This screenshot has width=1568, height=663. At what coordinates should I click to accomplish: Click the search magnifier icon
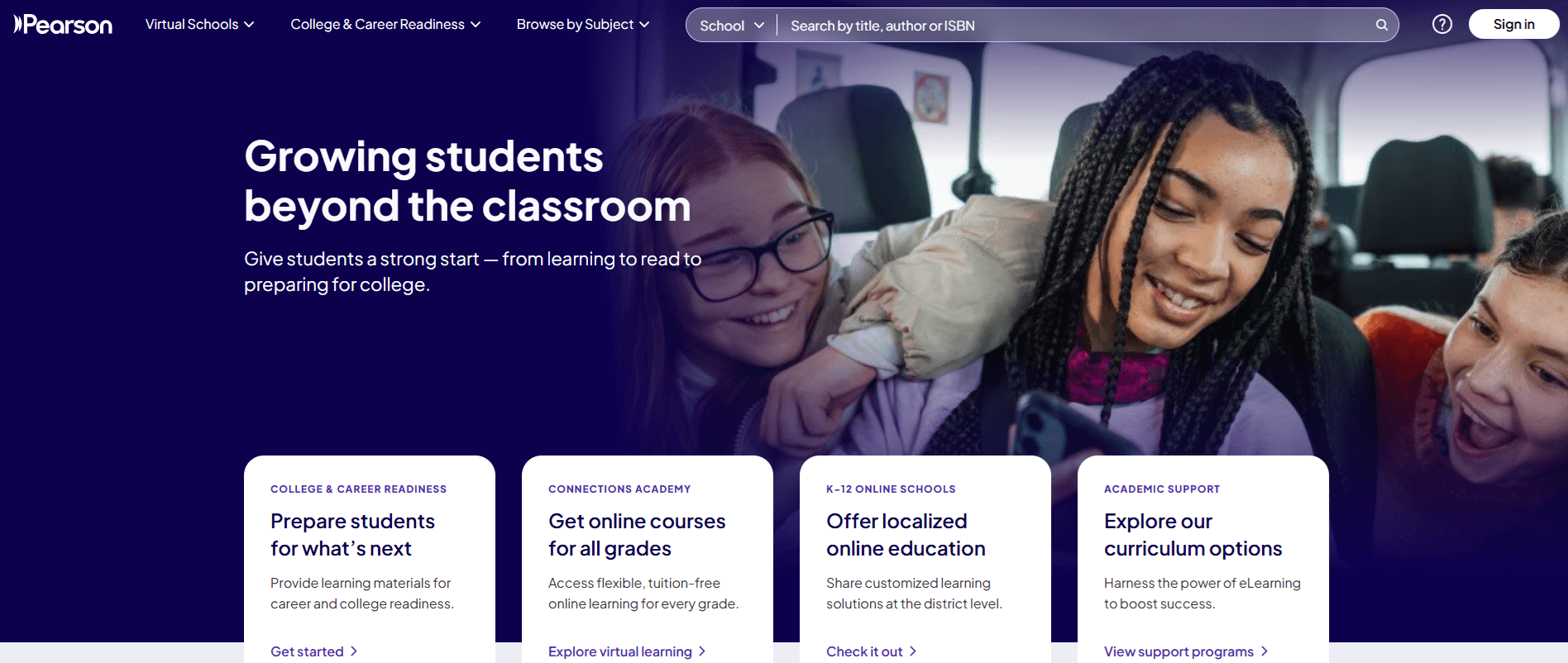click(1381, 25)
